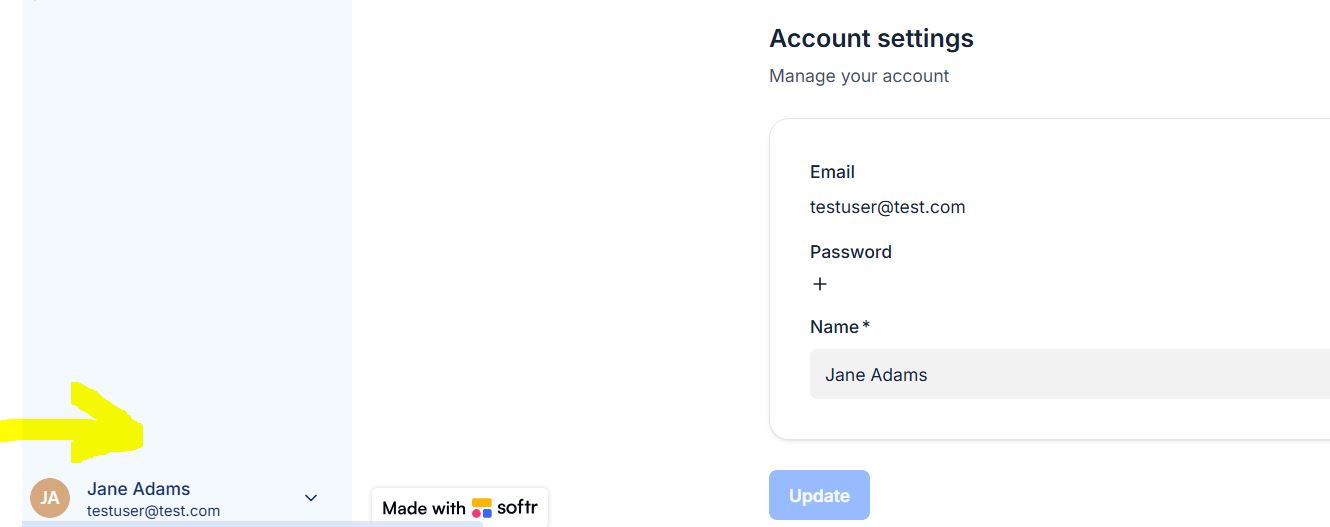Expand the user menu chevron
Screen dimensions: 1330x527
click(x=311, y=498)
